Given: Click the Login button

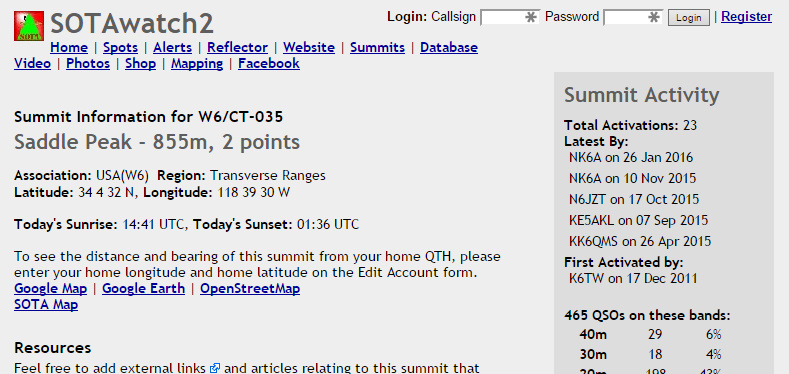Looking at the screenshot, I should [x=688, y=18].
